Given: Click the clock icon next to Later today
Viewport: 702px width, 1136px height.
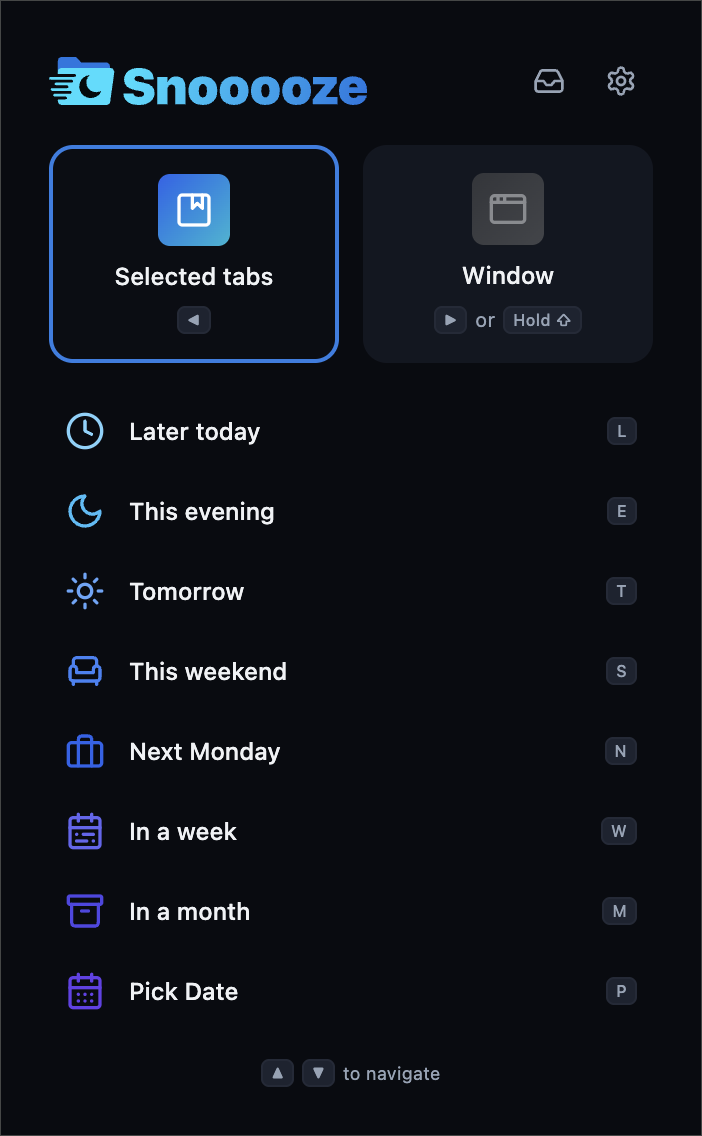Looking at the screenshot, I should 85,431.
